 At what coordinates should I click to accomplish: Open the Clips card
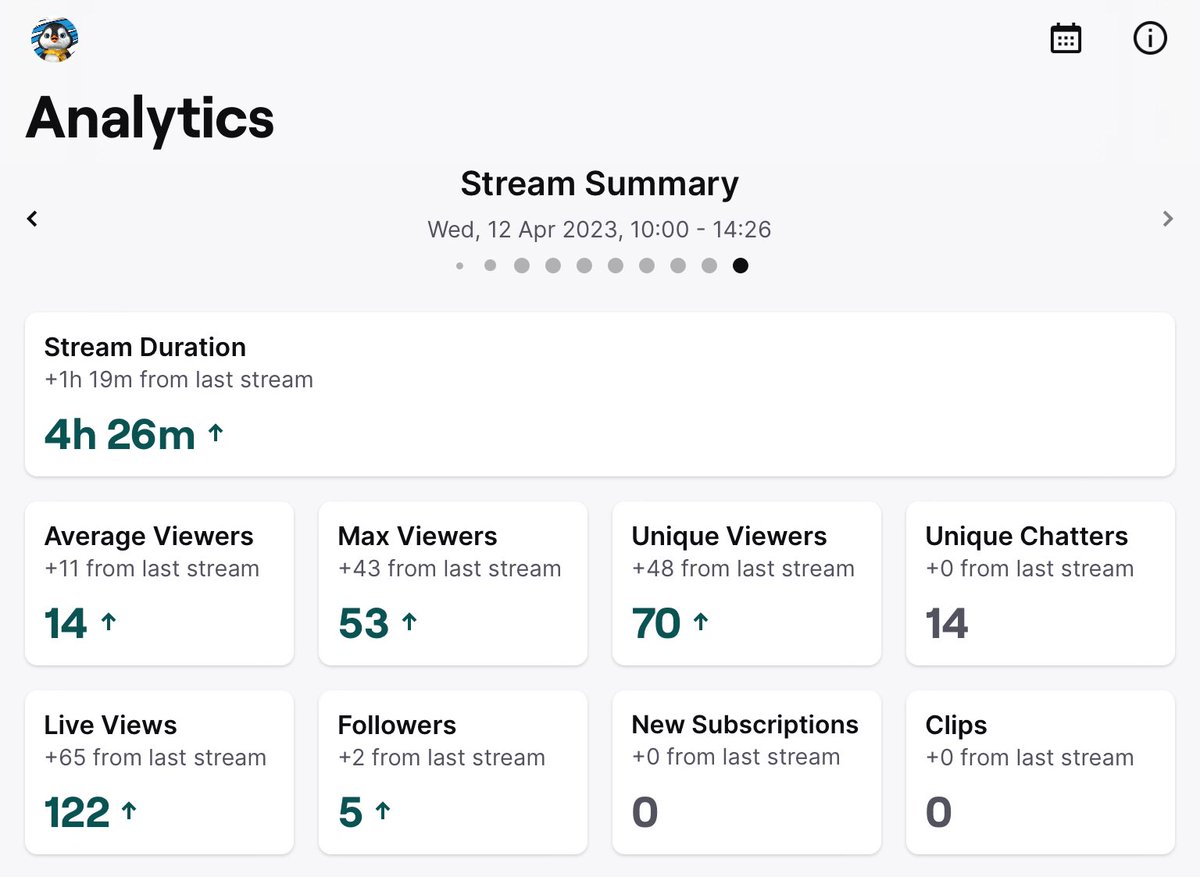point(1040,772)
